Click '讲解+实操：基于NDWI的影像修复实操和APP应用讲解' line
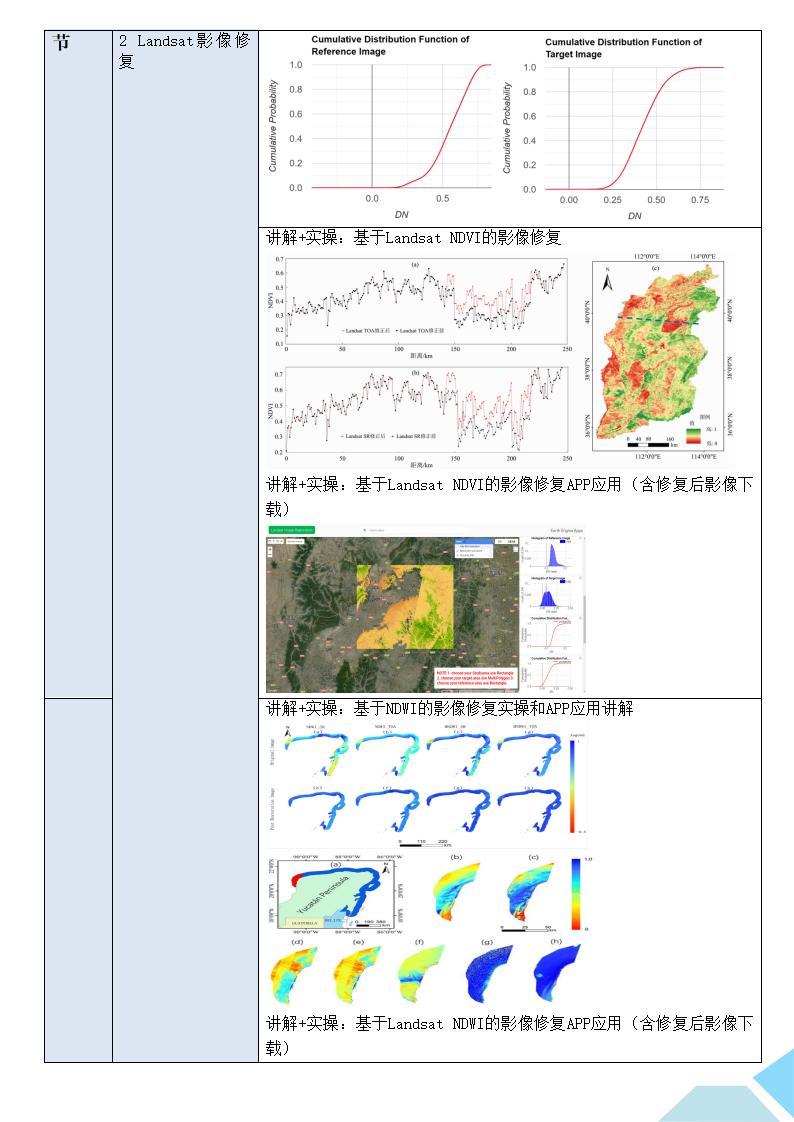794x1122 pixels. (x=449, y=708)
